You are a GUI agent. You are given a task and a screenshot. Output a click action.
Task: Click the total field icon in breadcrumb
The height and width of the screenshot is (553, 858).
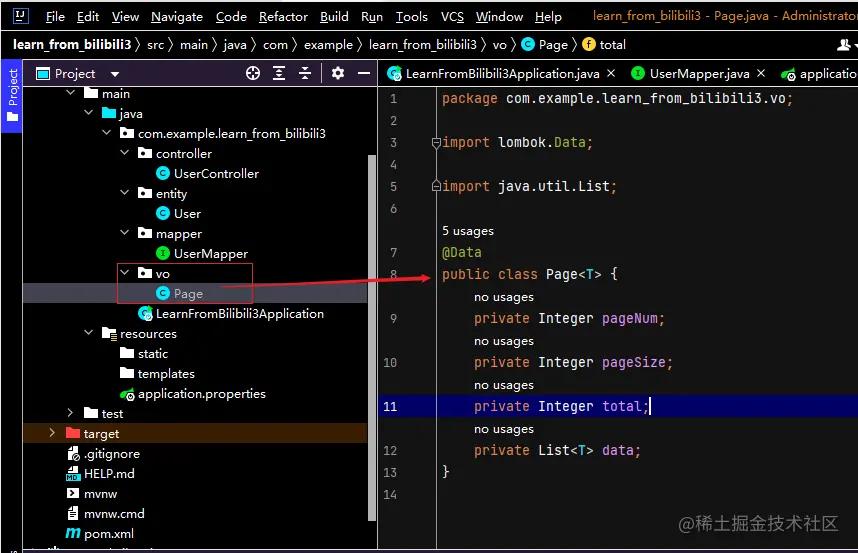(x=589, y=44)
